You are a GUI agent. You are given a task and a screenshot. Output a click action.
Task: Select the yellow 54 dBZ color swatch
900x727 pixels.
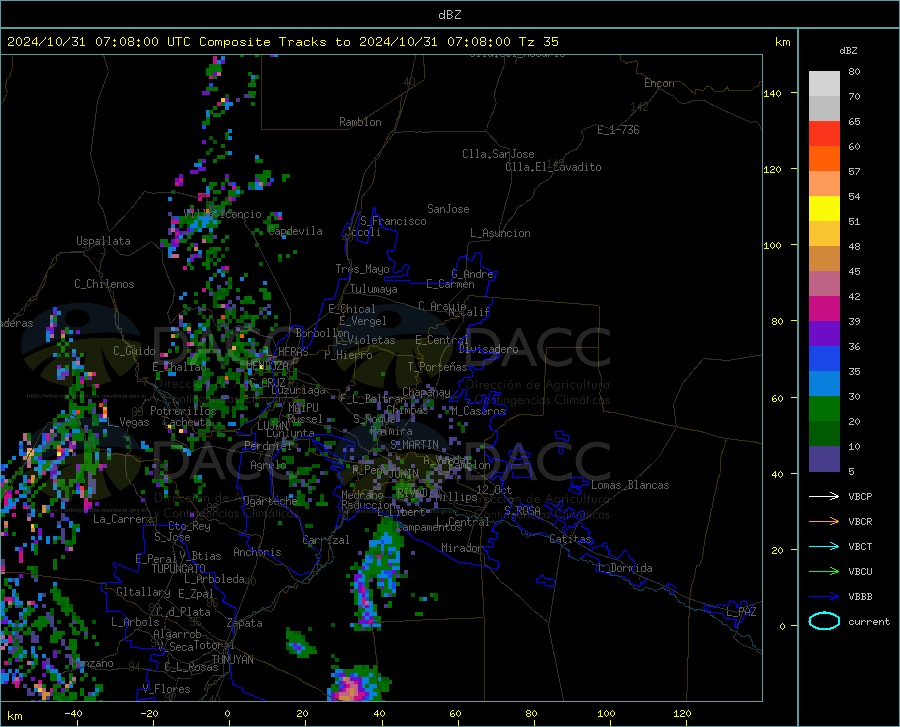pos(824,209)
